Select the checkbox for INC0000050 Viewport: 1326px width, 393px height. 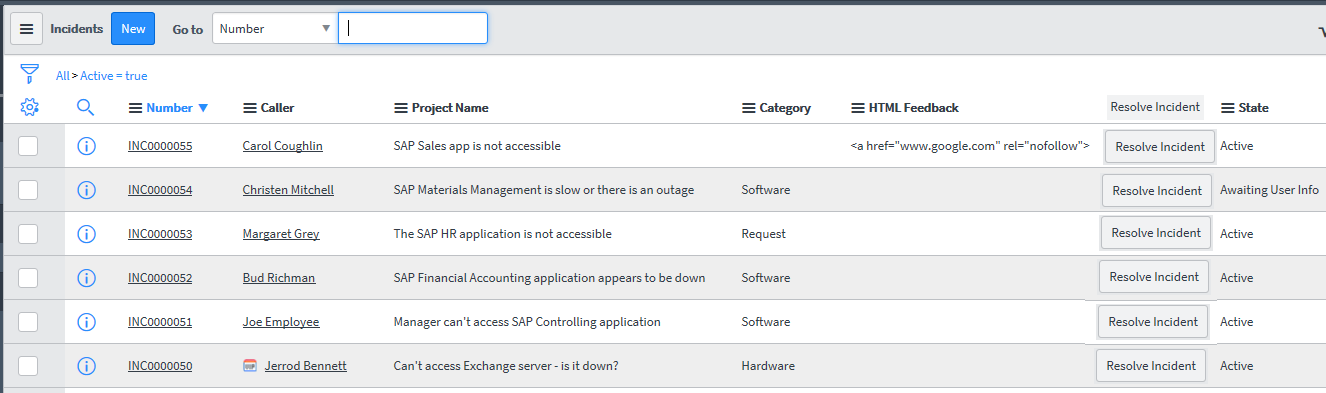(x=28, y=366)
